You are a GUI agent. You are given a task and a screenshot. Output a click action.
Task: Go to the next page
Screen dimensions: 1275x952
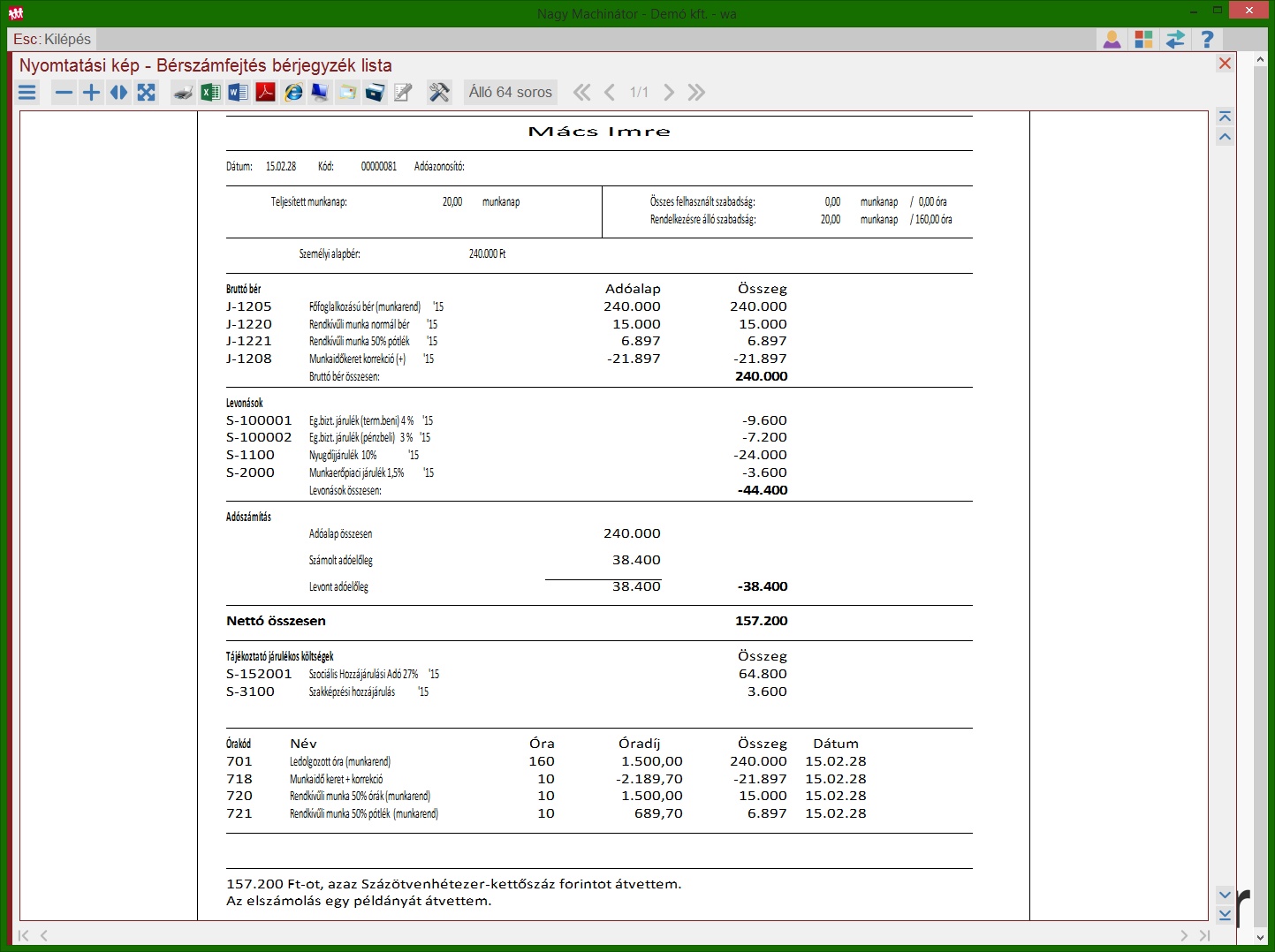tap(669, 92)
